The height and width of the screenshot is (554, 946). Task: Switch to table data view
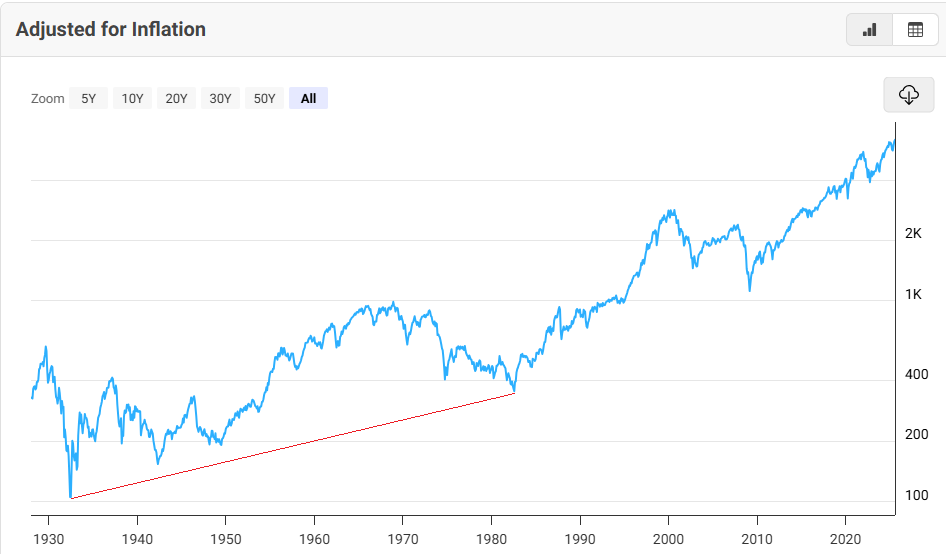point(915,30)
